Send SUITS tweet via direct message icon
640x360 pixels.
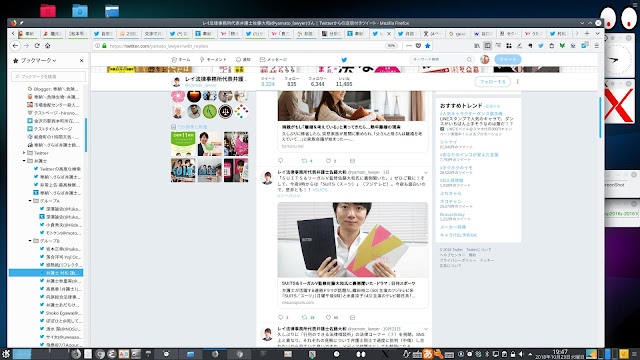tap(352, 317)
